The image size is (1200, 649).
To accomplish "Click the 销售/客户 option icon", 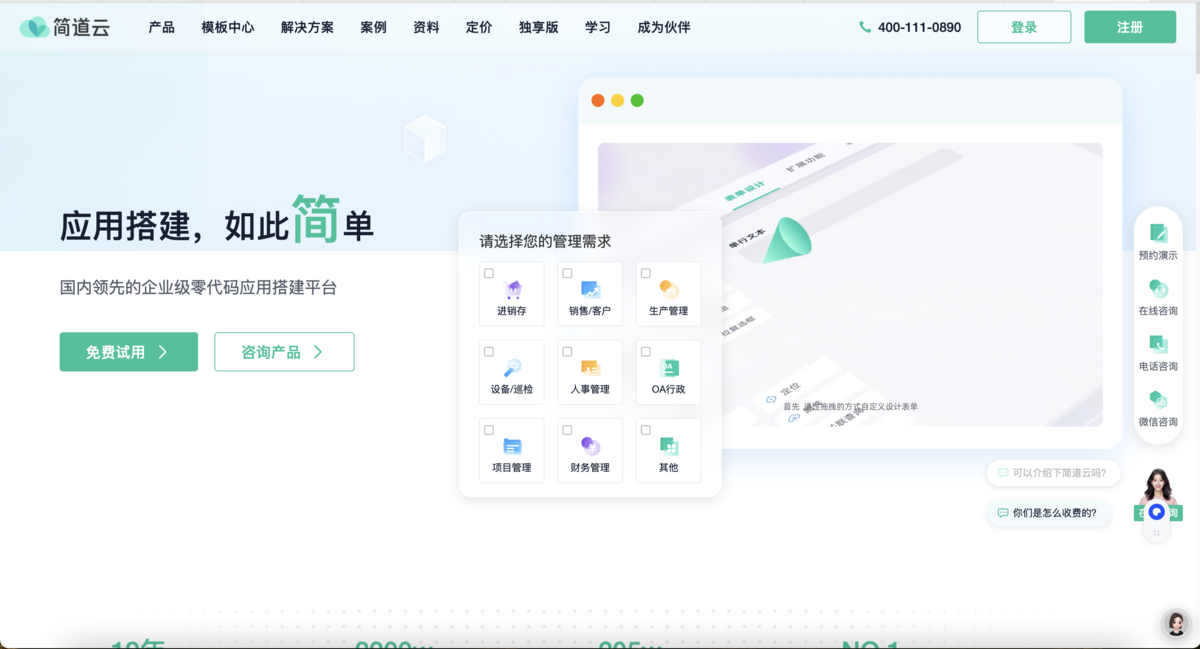I will 589,288.
